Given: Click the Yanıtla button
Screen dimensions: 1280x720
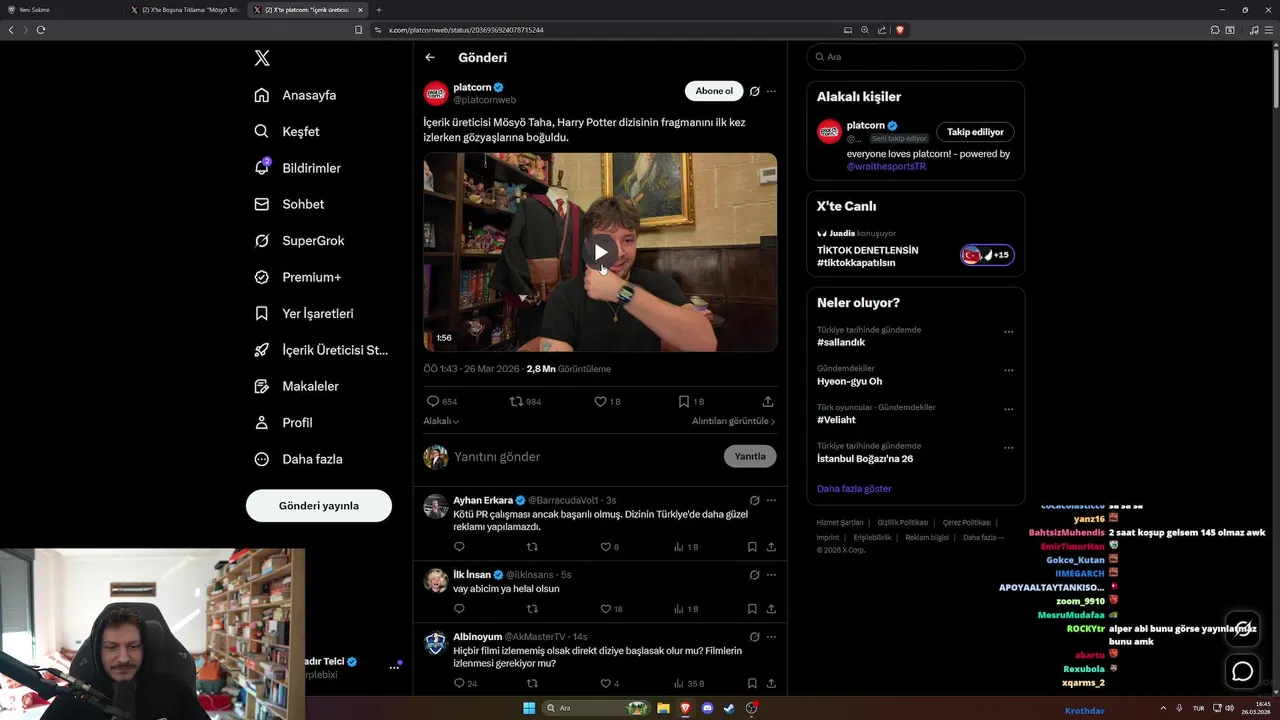Looking at the screenshot, I should (750, 456).
